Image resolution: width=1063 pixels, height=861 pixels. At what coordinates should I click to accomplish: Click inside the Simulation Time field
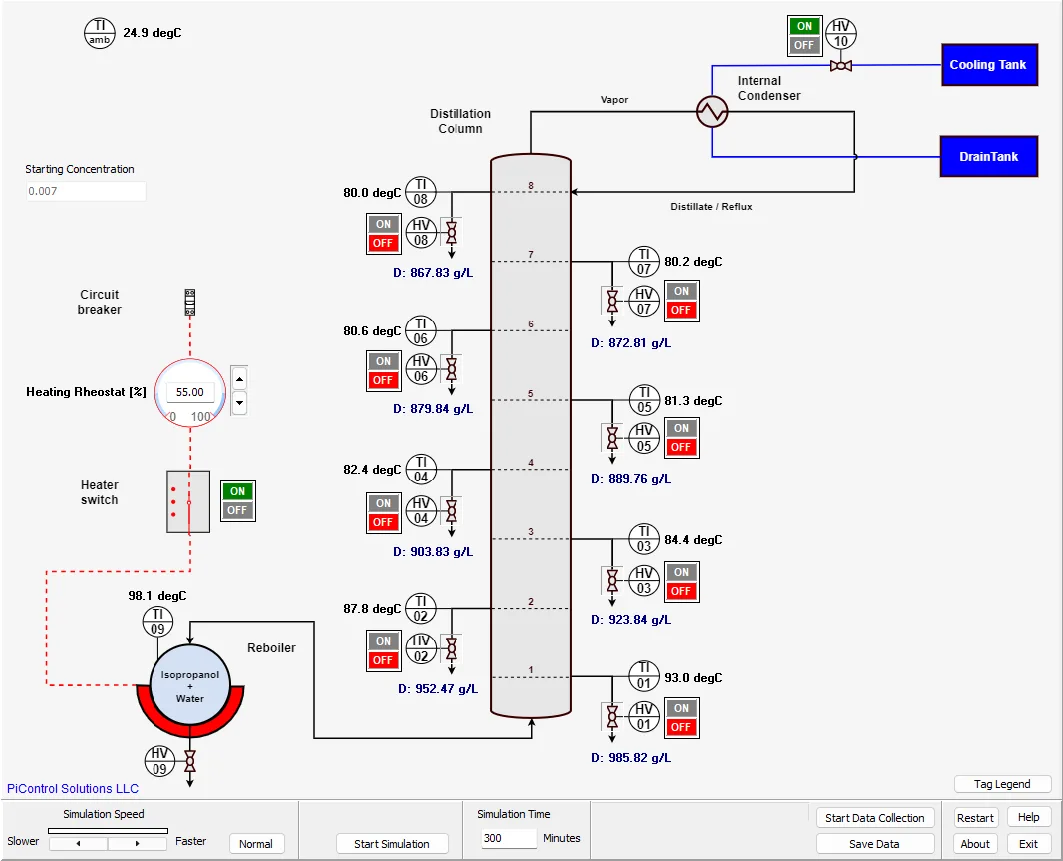coord(508,838)
